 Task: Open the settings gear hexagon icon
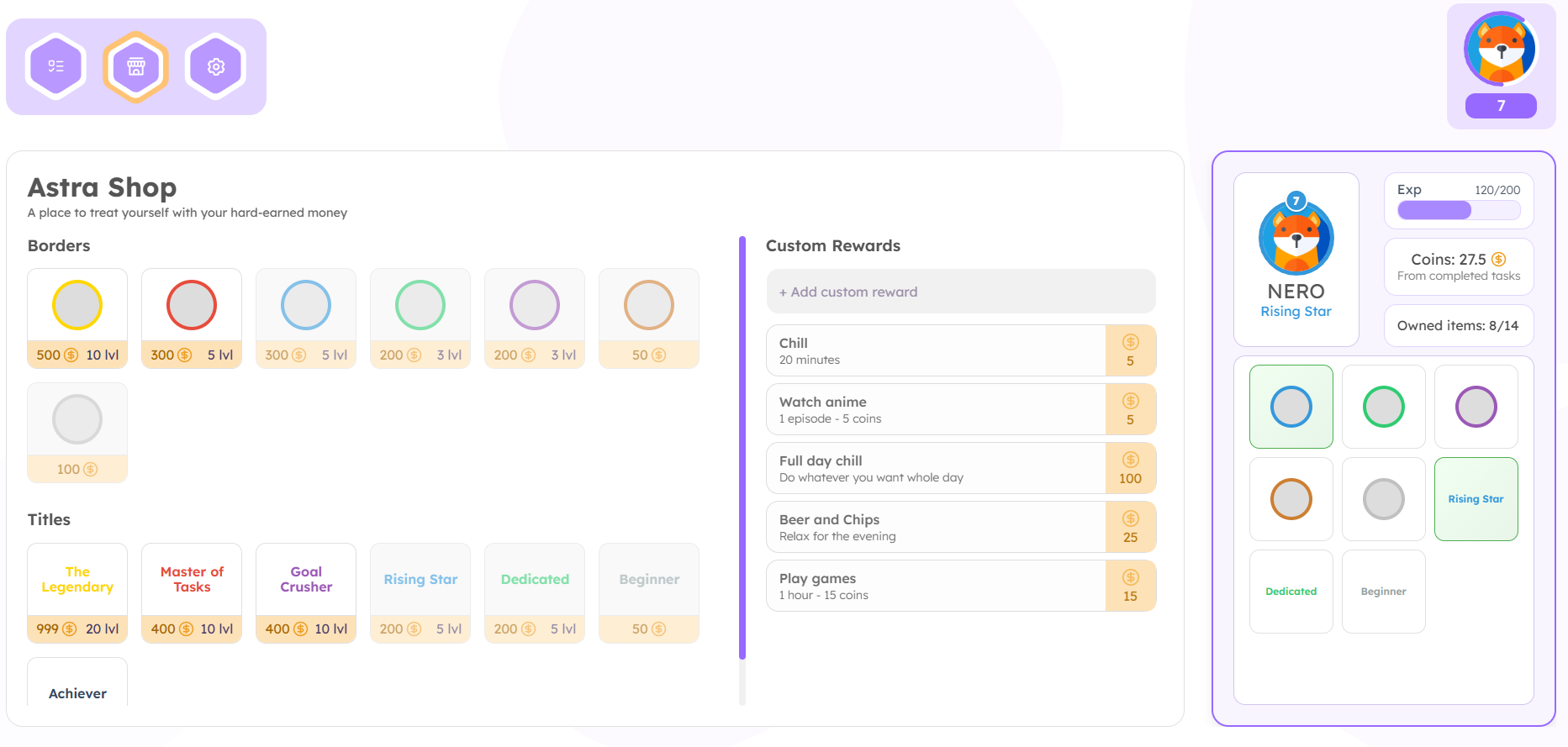216,66
